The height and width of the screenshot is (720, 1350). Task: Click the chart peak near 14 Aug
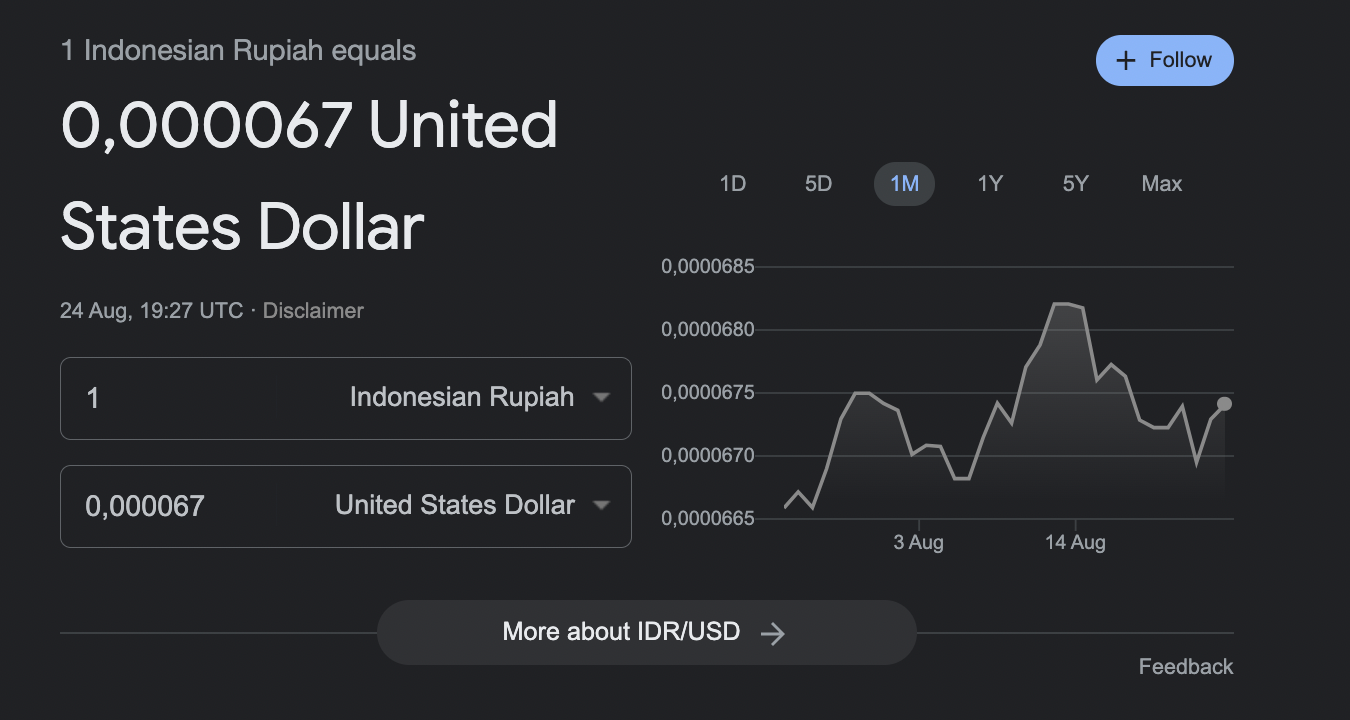point(1065,303)
